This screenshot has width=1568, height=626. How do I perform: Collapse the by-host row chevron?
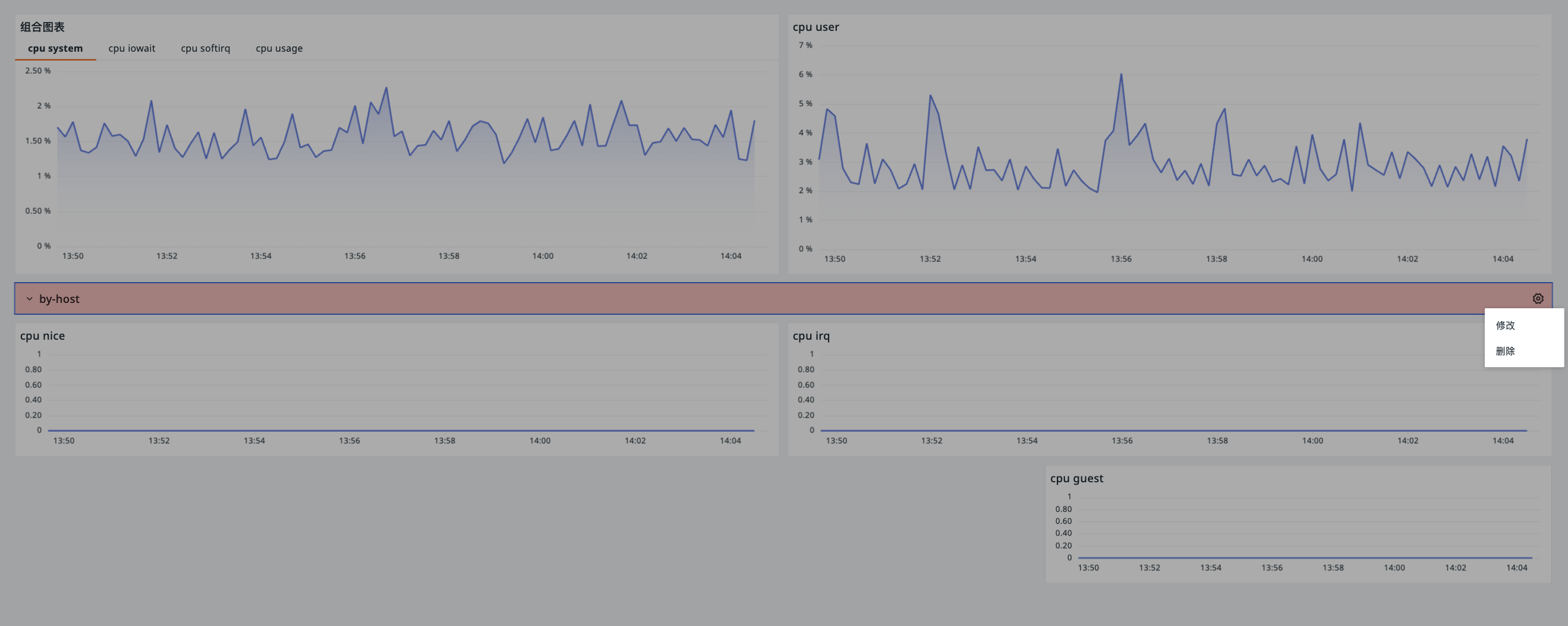coord(29,299)
